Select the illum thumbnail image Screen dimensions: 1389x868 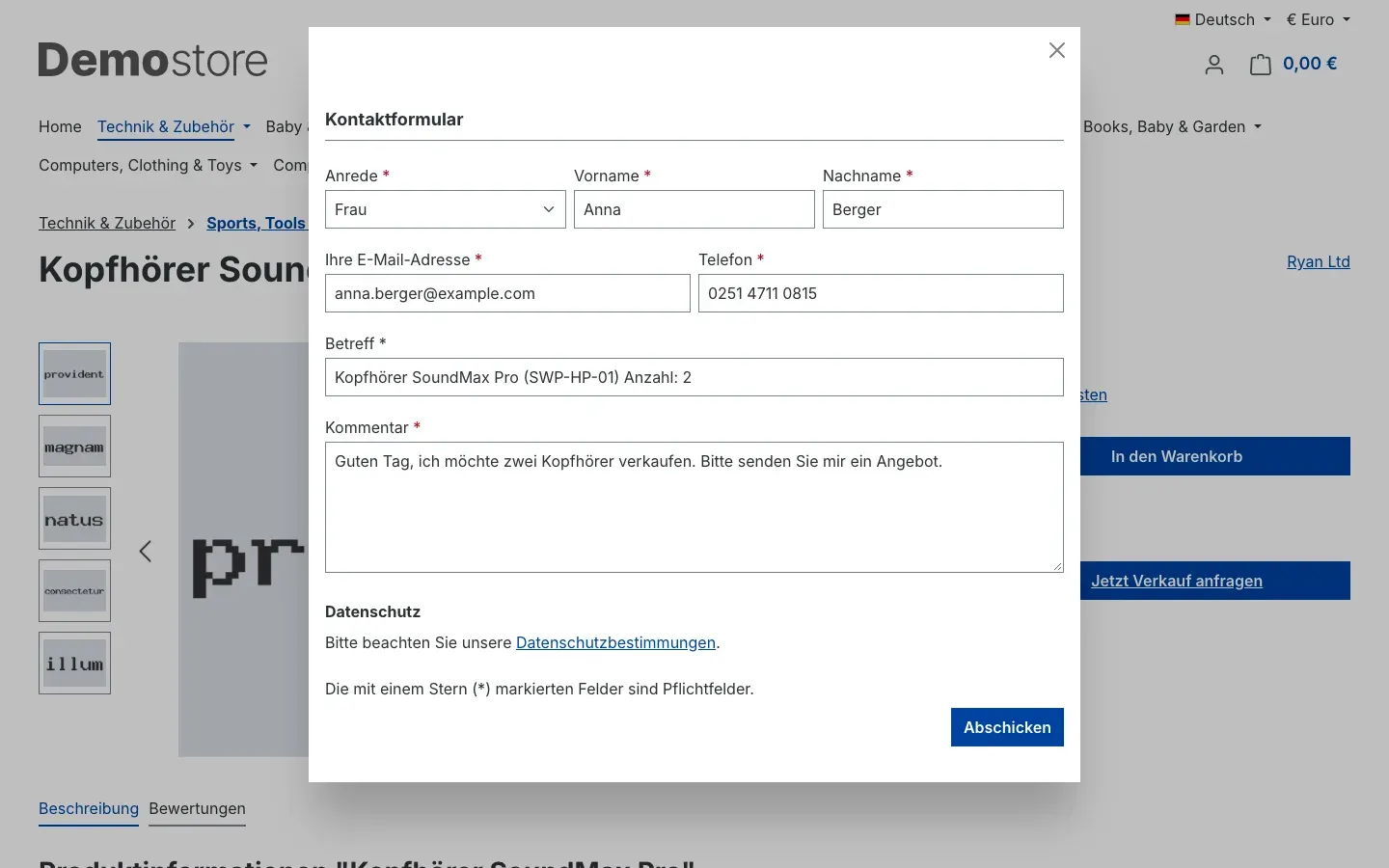(x=74, y=663)
